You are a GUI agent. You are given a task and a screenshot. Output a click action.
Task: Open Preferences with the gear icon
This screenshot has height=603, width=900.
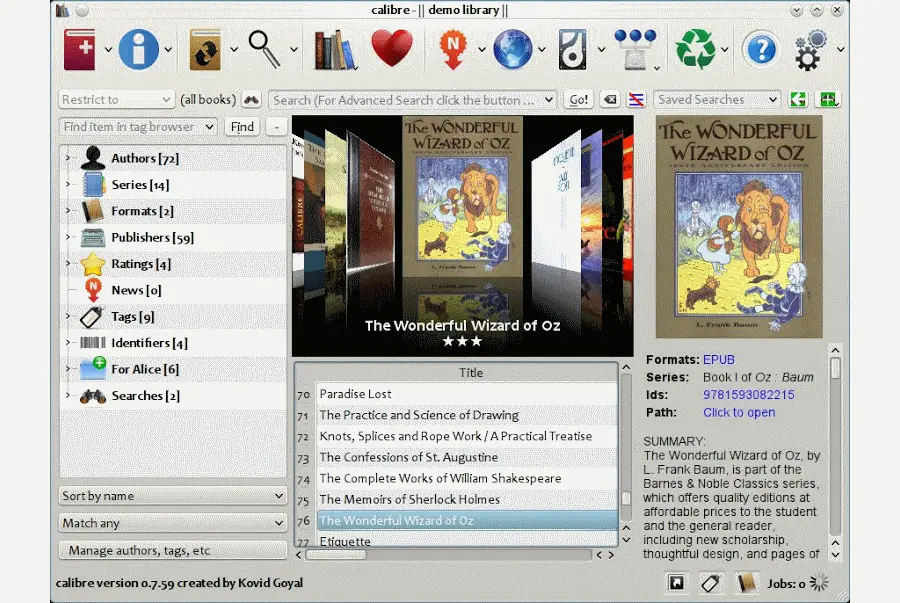810,50
